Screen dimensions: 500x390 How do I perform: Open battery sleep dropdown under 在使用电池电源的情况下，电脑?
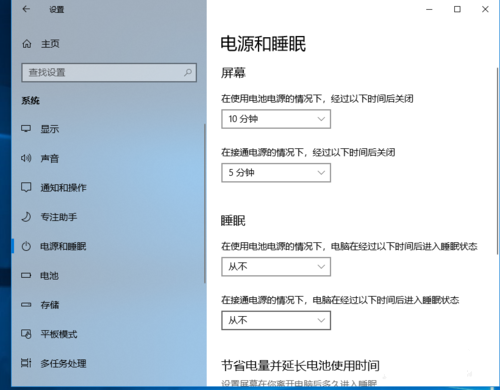pos(276,267)
